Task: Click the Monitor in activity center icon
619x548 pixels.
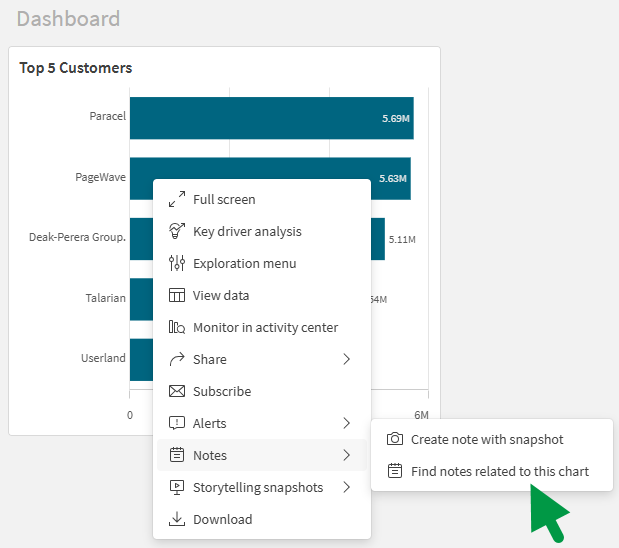Action: (x=177, y=327)
